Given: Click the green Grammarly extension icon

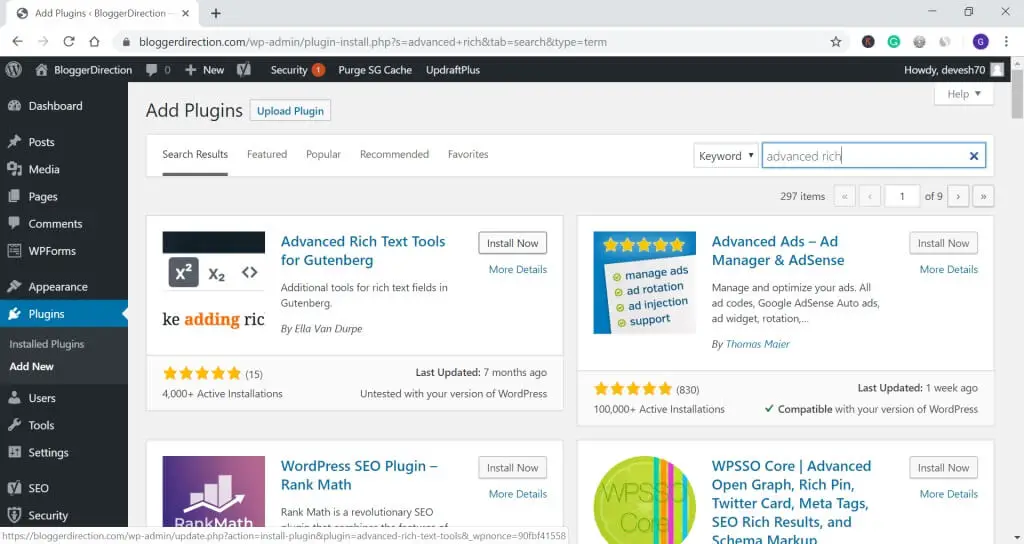Looking at the screenshot, I should pos(893,42).
